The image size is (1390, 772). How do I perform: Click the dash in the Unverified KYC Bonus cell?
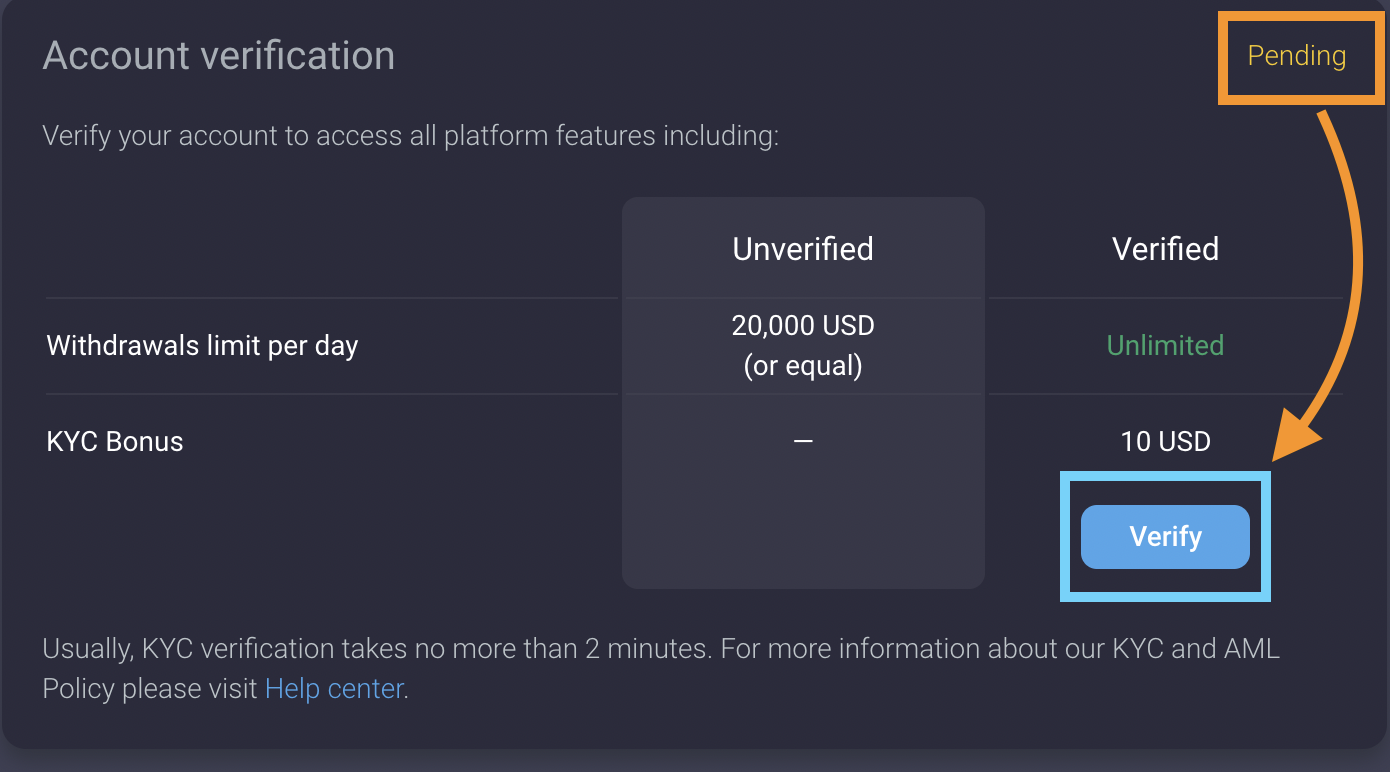click(x=803, y=442)
